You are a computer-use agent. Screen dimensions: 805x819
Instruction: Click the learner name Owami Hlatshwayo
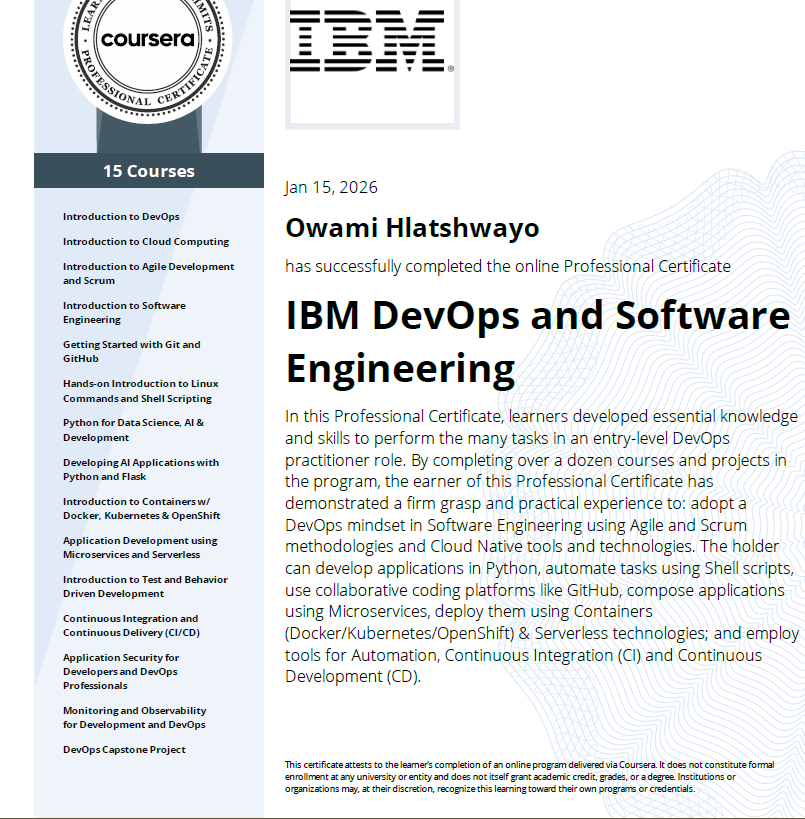[412, 228]
